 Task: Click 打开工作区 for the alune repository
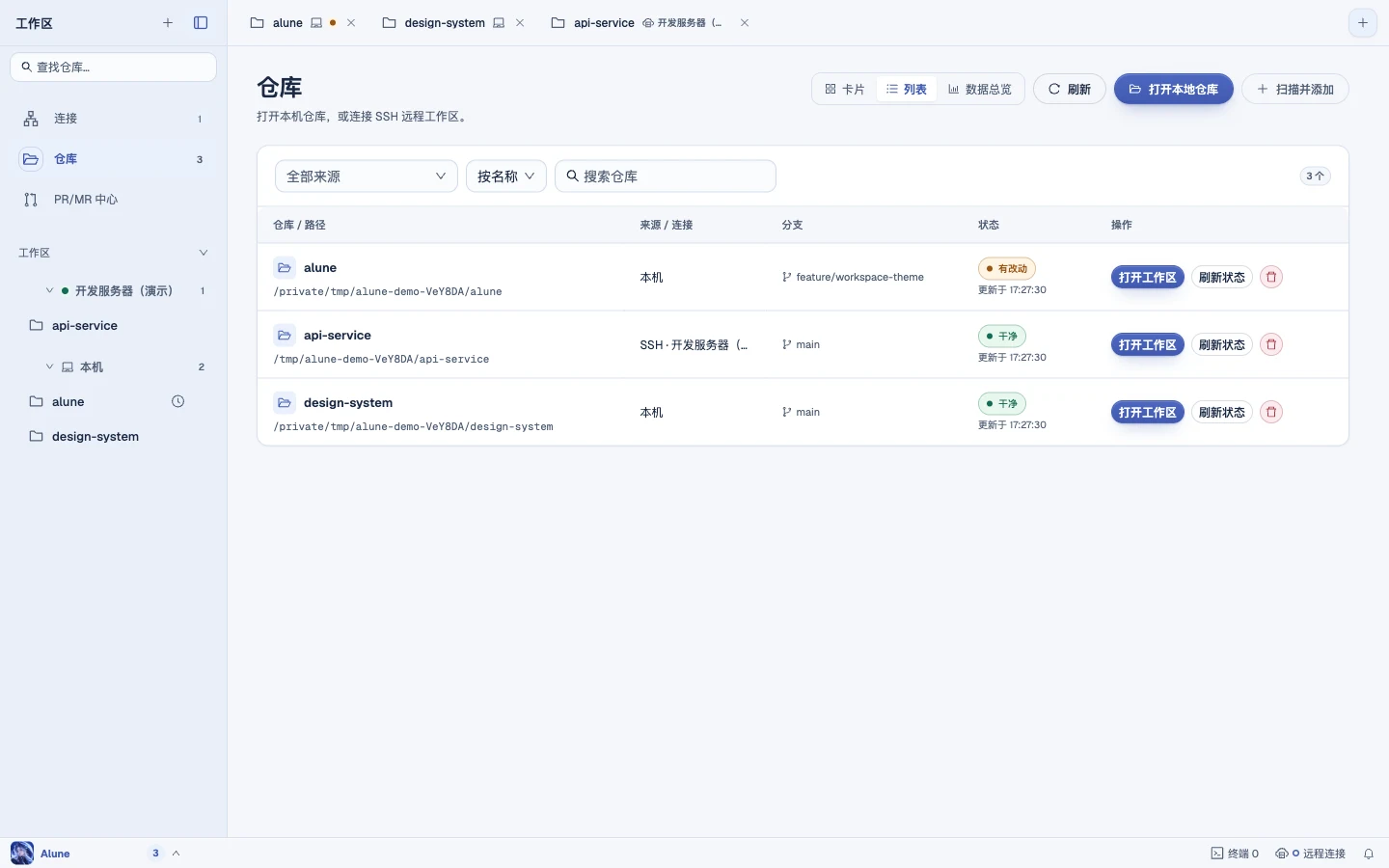pyautogui.click(x=1148, y=277)
